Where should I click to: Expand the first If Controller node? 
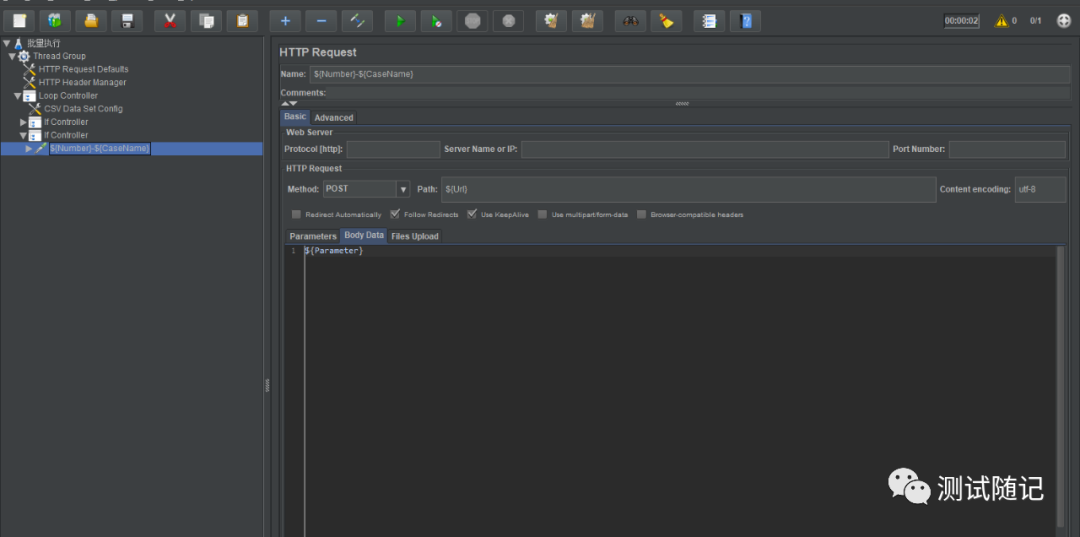point(23,122)
